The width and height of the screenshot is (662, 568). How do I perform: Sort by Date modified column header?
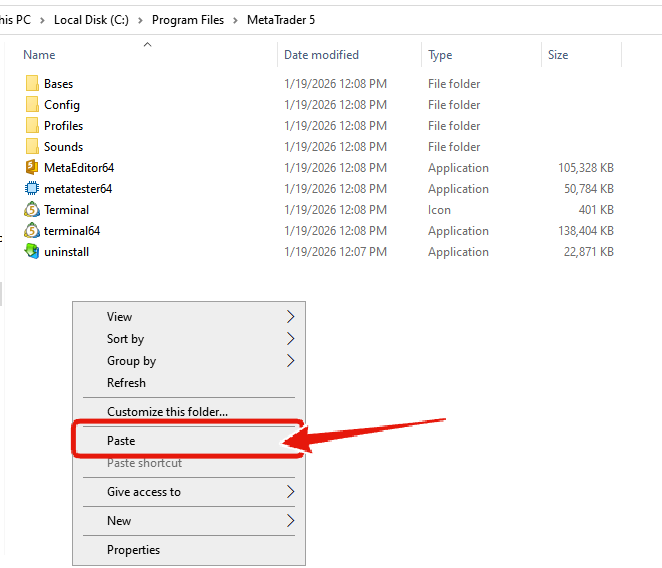[x=321, y=55]
